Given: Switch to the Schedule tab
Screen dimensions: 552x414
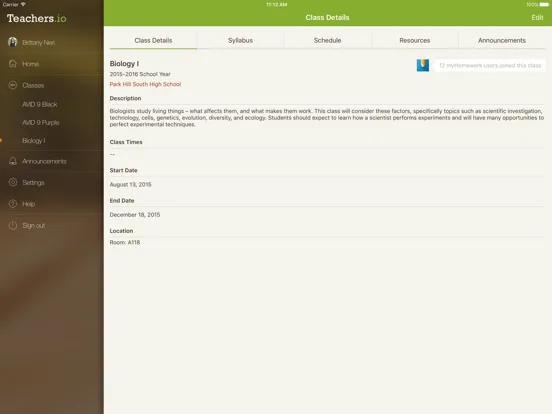Looking at the screenshot, I should pos(327,40).
